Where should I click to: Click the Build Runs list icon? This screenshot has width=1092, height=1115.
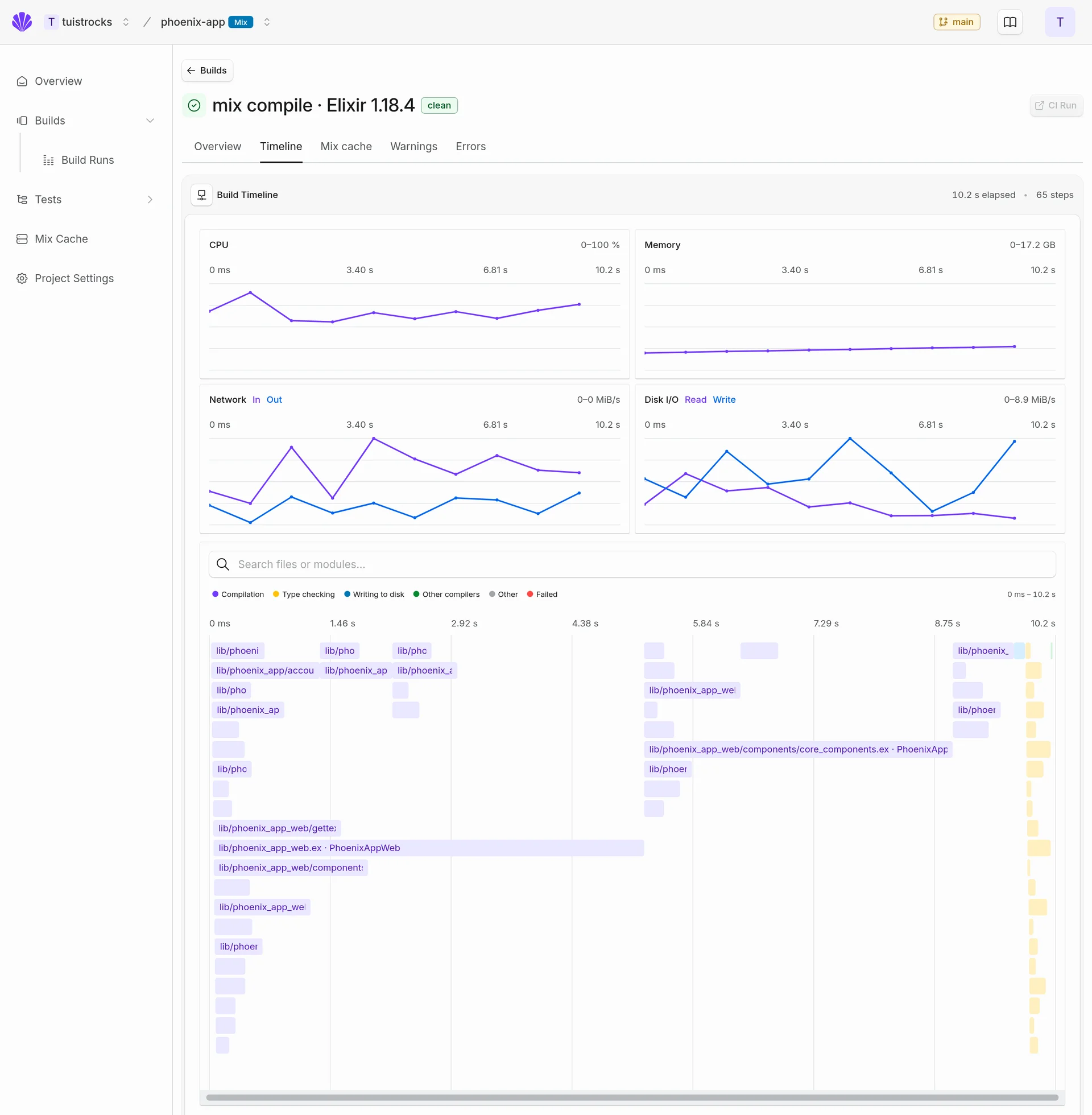49,160
